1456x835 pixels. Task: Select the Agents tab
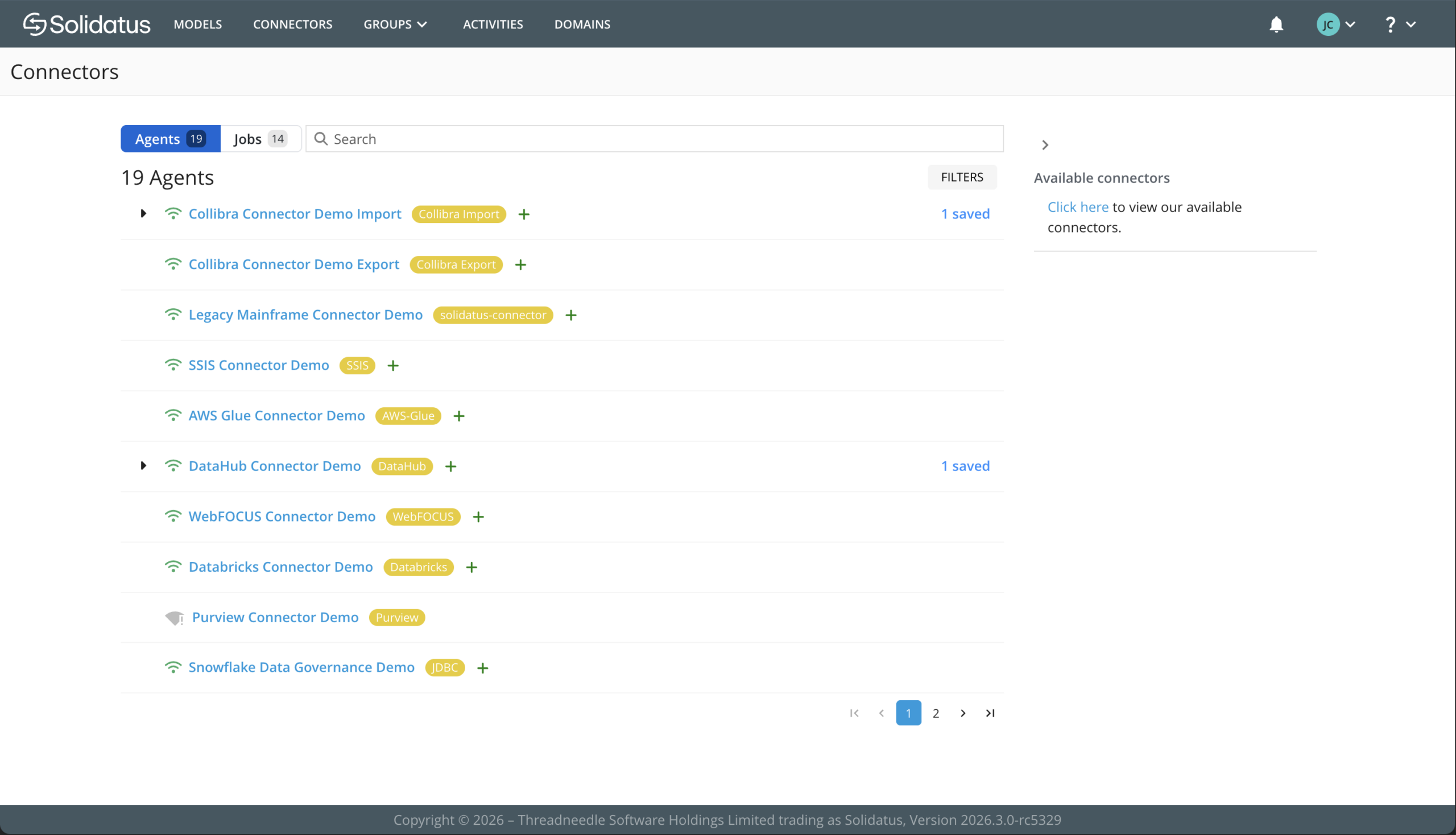[x=170, y=139]
